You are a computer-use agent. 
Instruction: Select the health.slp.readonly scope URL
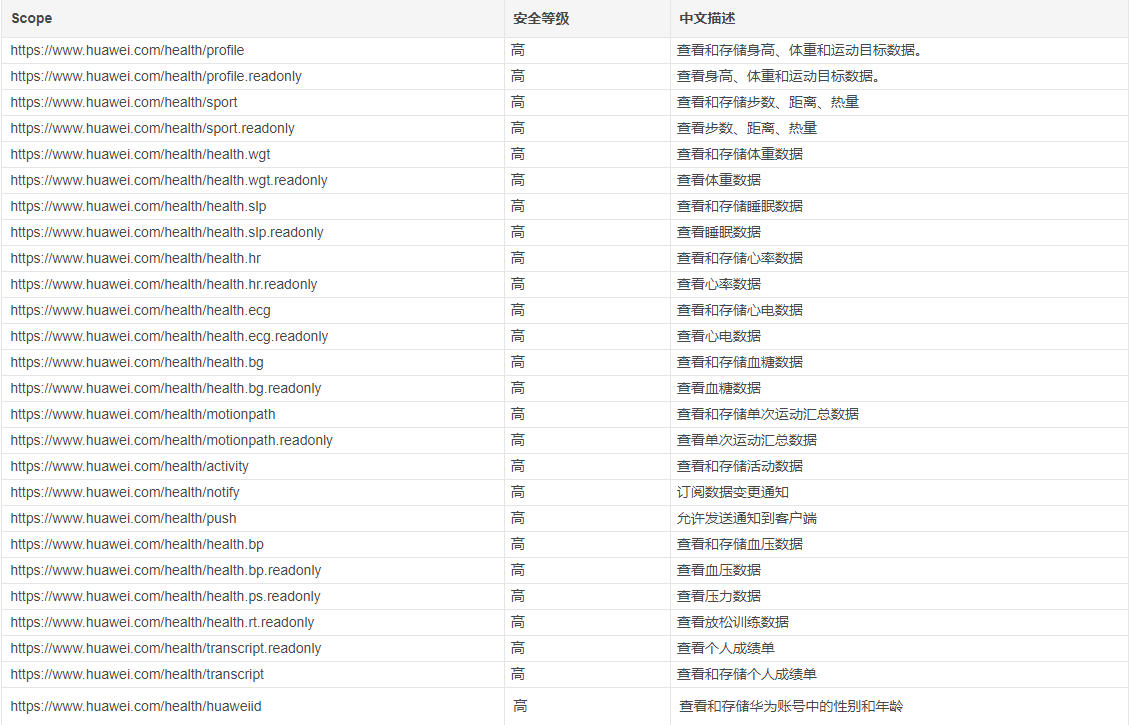coord(167,232)
